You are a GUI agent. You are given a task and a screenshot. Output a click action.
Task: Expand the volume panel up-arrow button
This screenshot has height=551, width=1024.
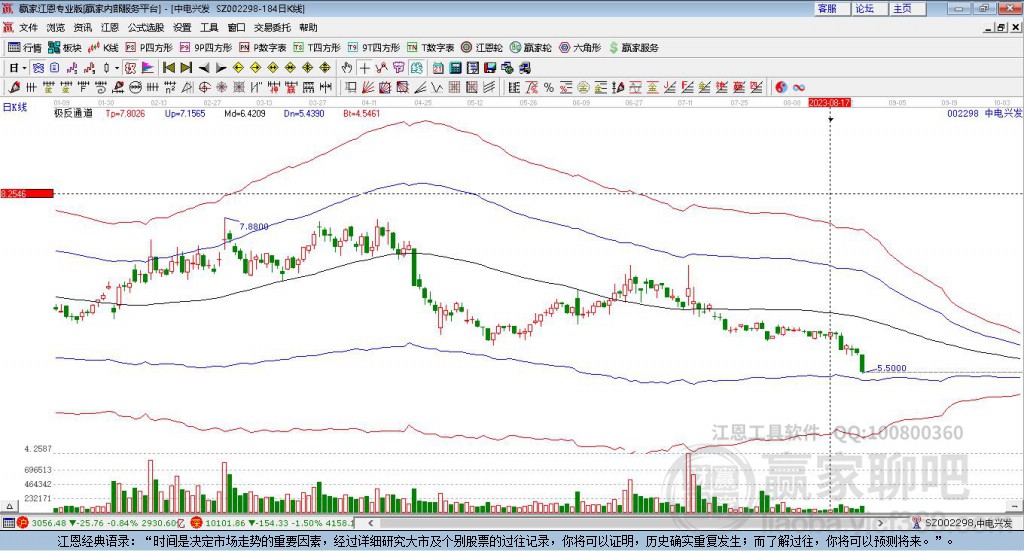[x=9, y=506]
